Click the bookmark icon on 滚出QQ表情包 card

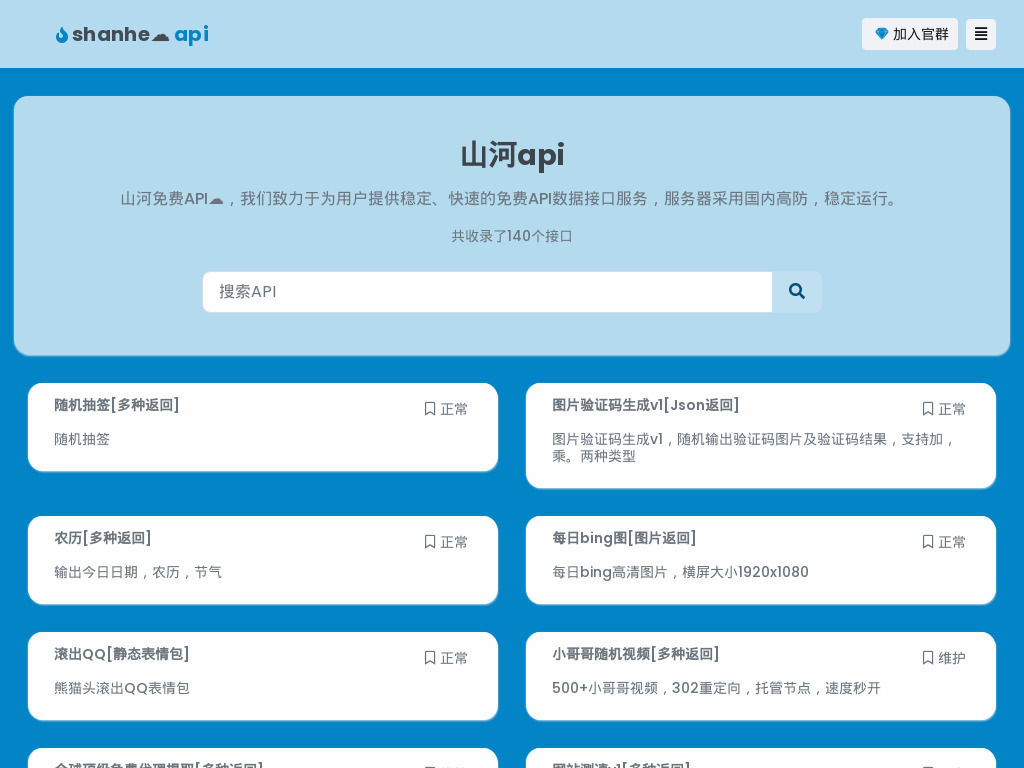pyautogui.click(x=429, y=658)
